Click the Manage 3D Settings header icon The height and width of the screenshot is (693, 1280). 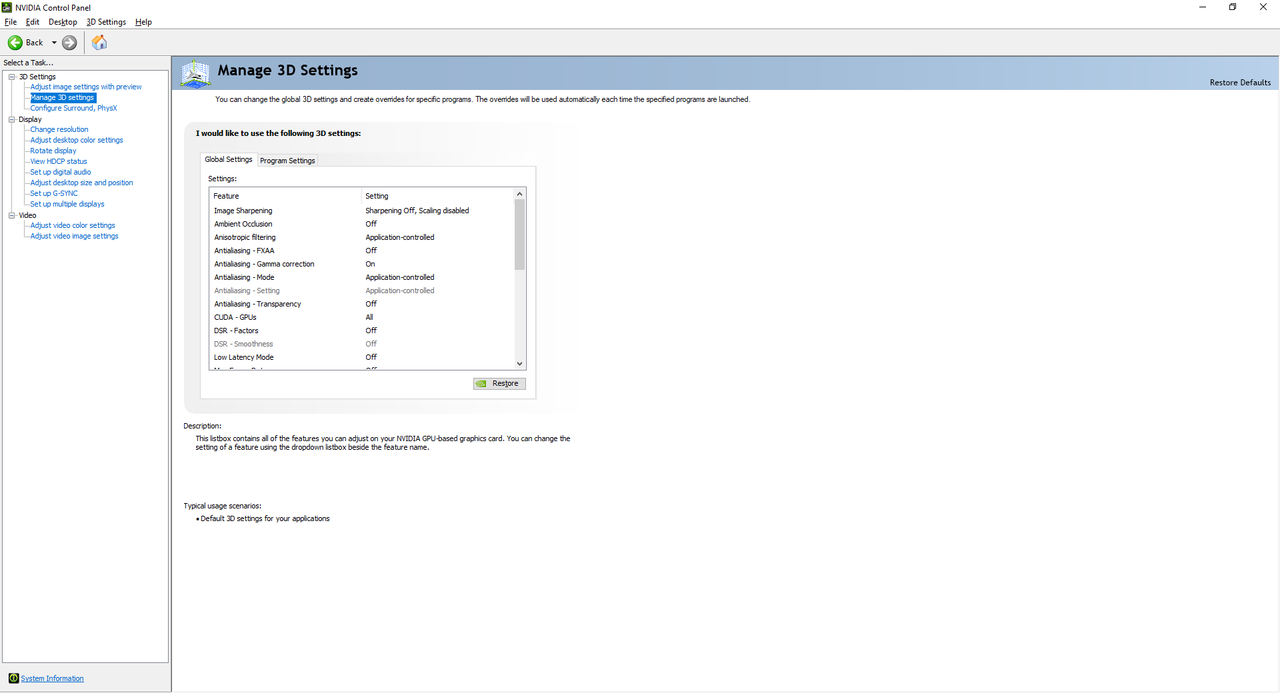pyautogui.click(x=196, y=73)
